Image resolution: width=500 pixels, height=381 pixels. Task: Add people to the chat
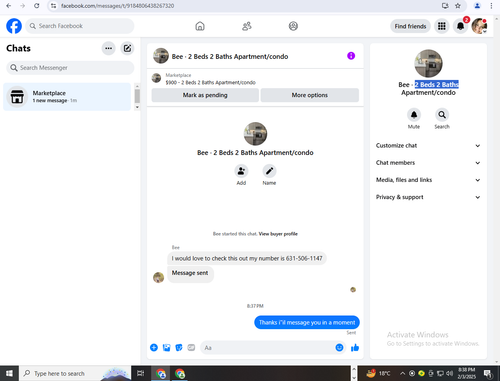point(241,171)
